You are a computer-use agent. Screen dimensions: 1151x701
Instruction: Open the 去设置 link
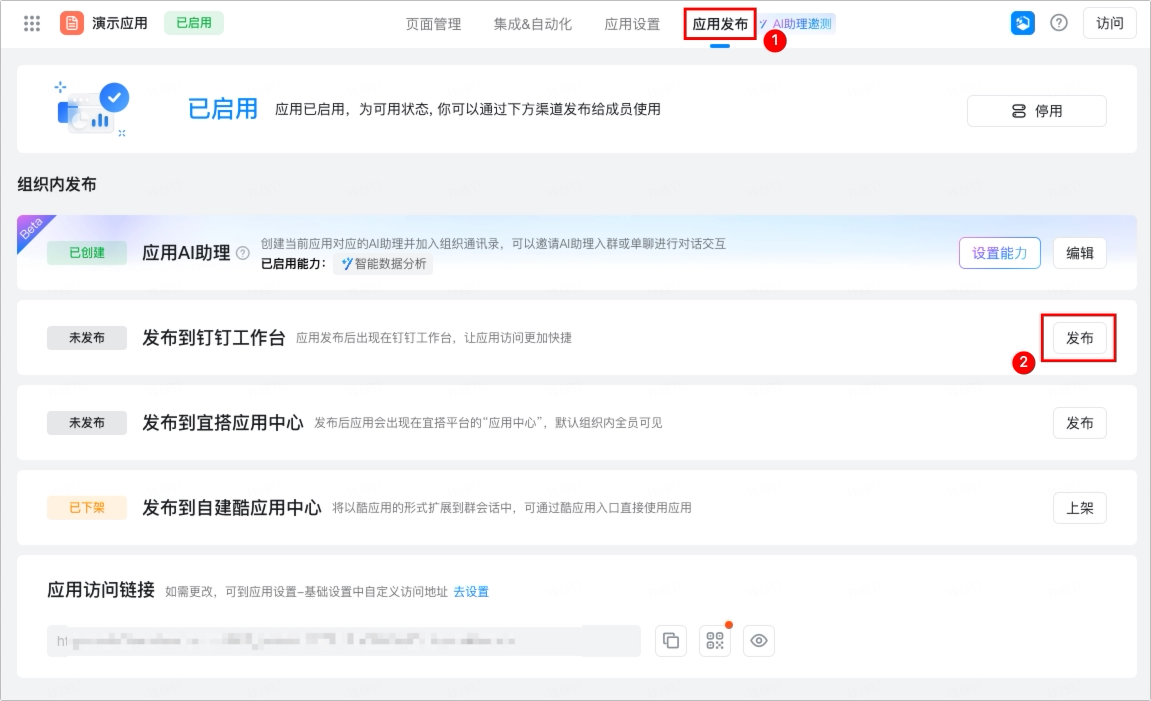point(471,592)
